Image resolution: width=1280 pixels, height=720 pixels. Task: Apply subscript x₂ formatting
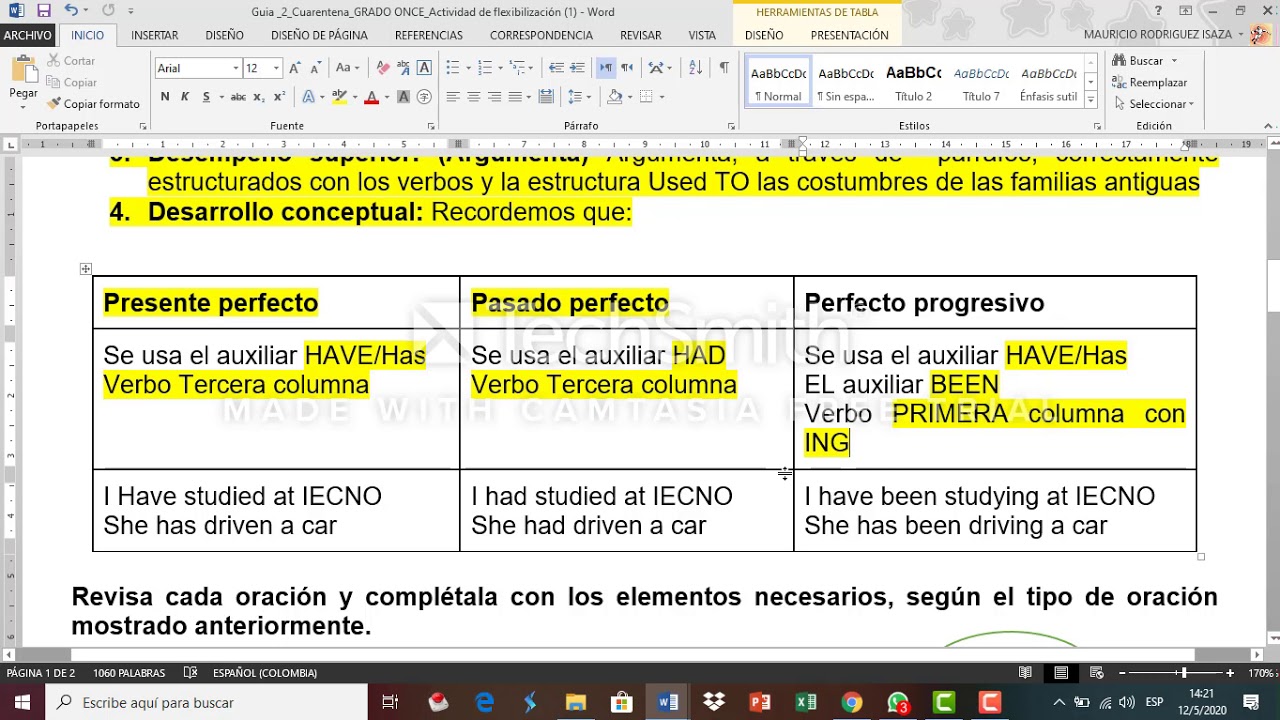click(x=258, y=97)
